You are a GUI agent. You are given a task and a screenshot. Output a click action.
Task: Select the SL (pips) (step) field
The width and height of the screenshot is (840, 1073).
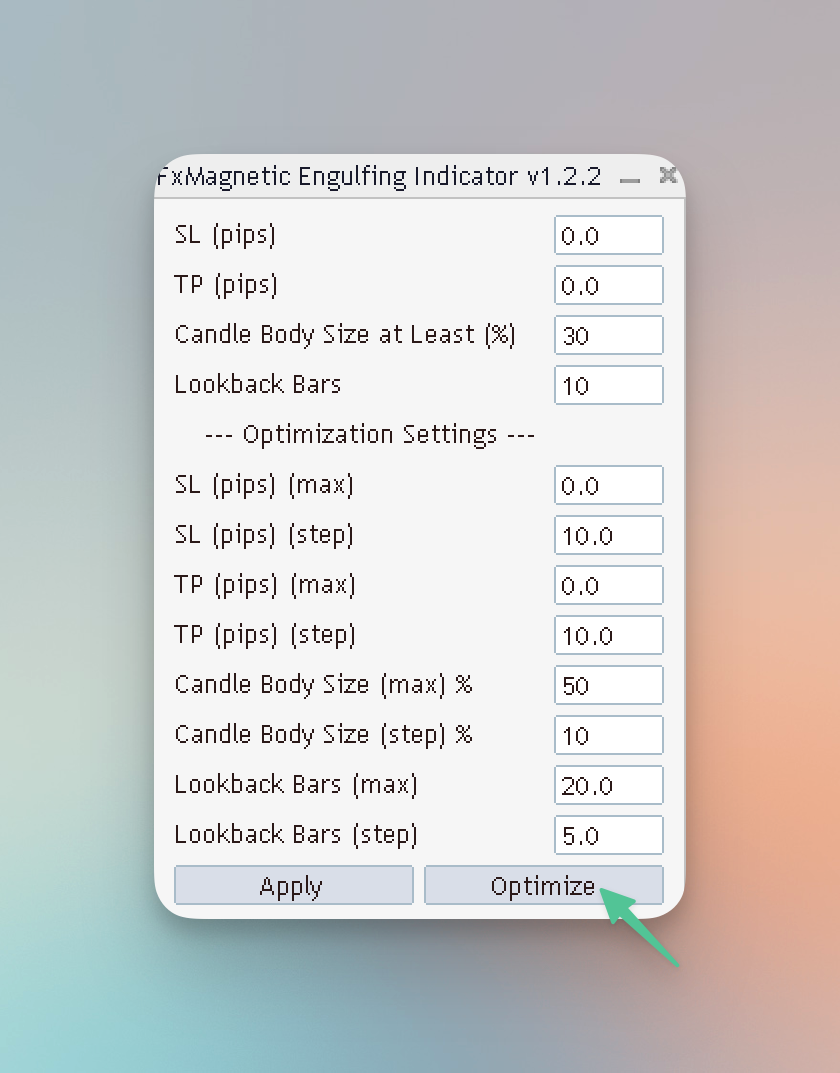click(x=608, y=536)
